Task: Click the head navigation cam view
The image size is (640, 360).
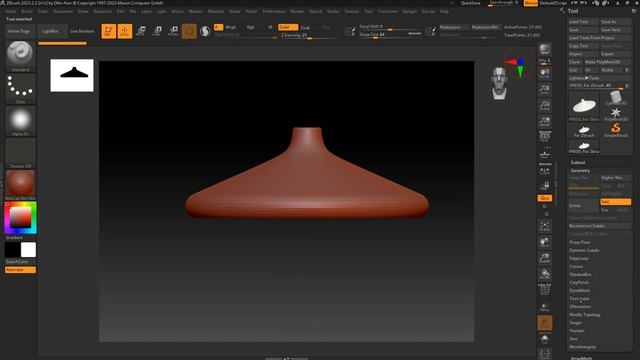Action: pos(499,83)
